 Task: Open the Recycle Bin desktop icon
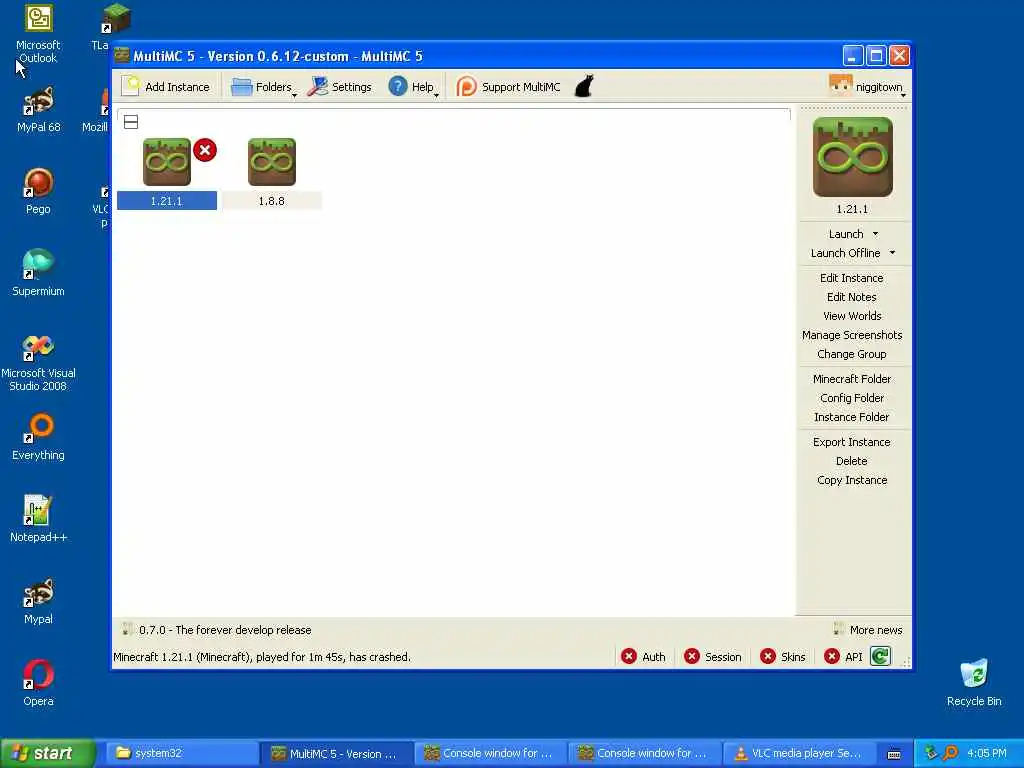(x=974, y=683)
